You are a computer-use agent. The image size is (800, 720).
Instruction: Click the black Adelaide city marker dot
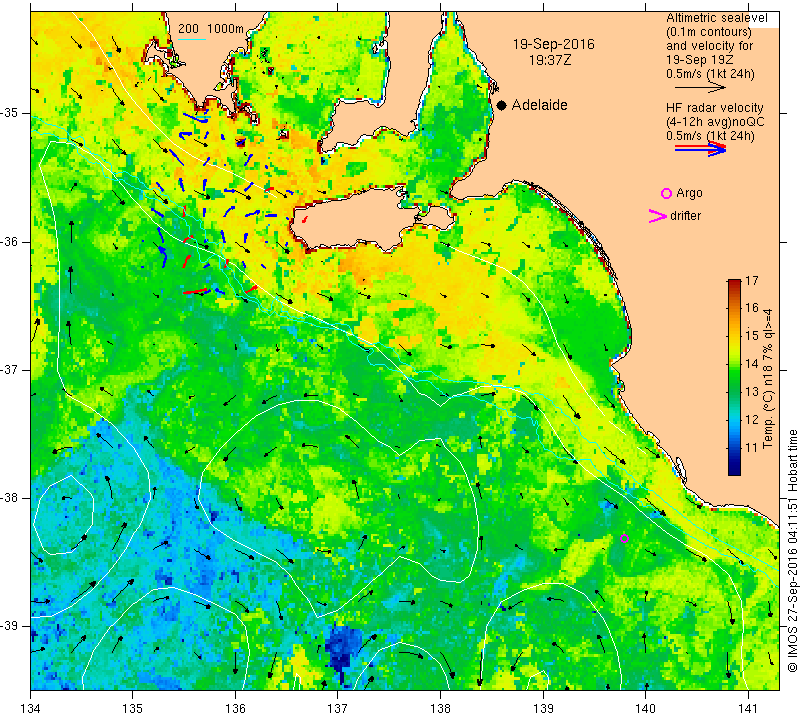pos(502,106)
